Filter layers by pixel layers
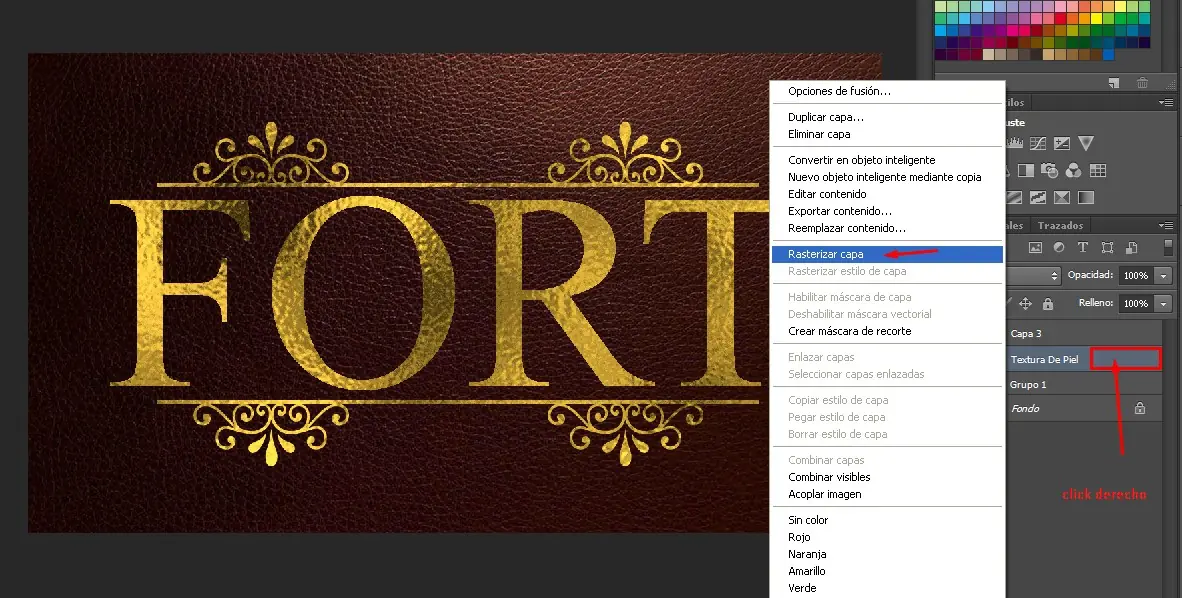This screenshot has height=598, width=1182. (1035, 247)
